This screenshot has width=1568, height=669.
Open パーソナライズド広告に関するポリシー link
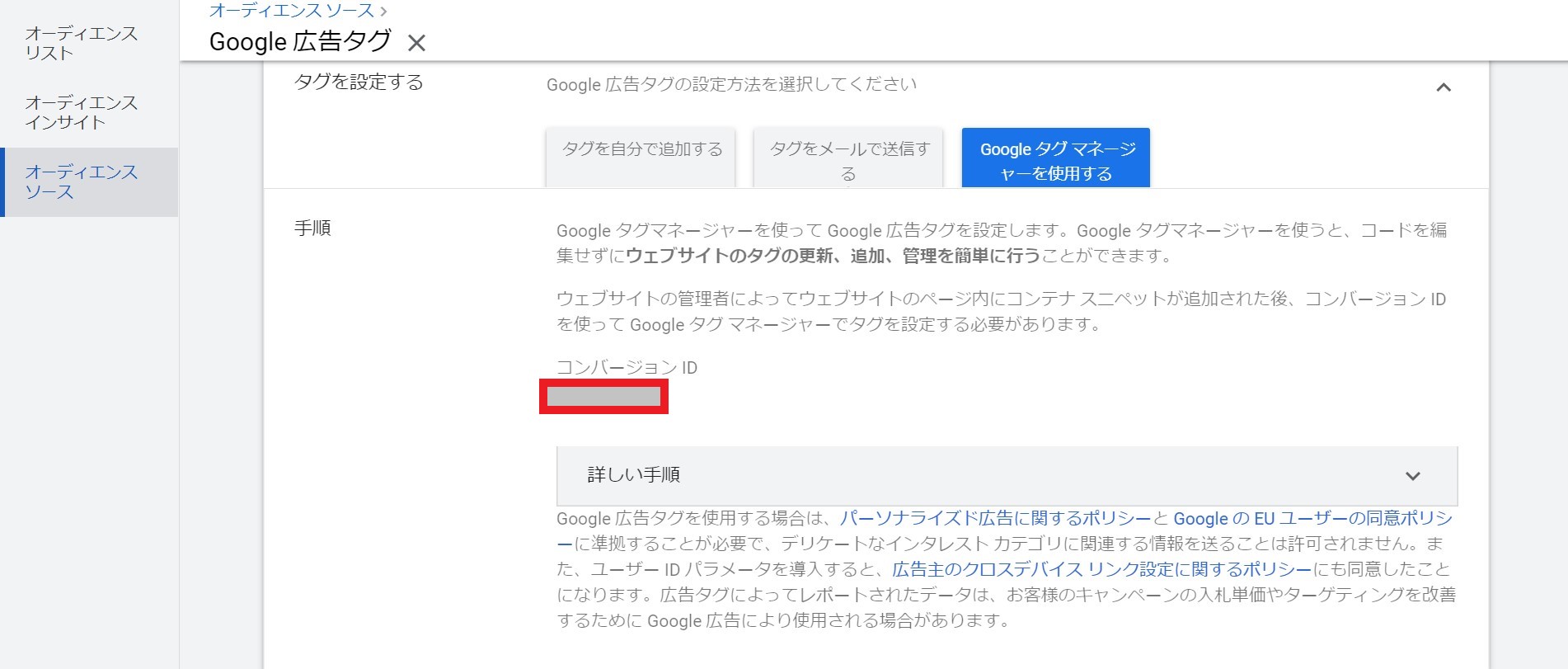point(995,518)
